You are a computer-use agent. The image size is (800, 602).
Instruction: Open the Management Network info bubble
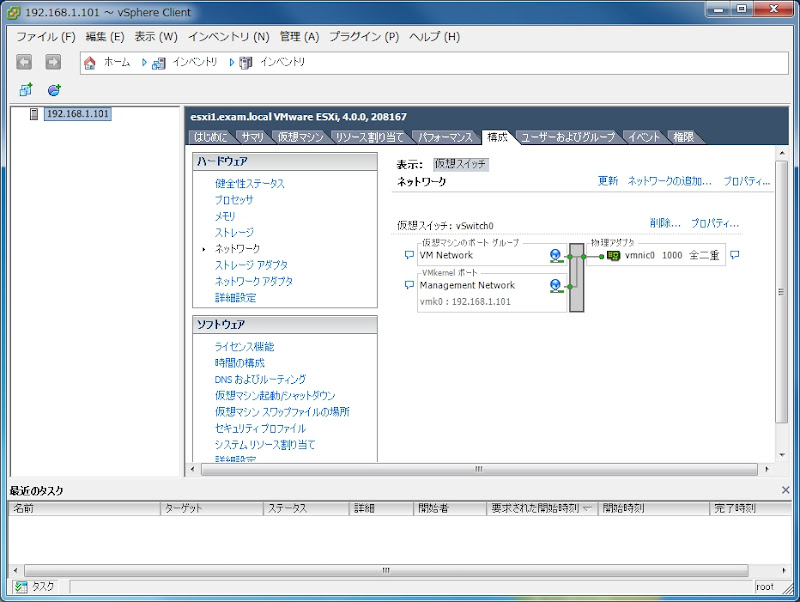tap(409, 285)
